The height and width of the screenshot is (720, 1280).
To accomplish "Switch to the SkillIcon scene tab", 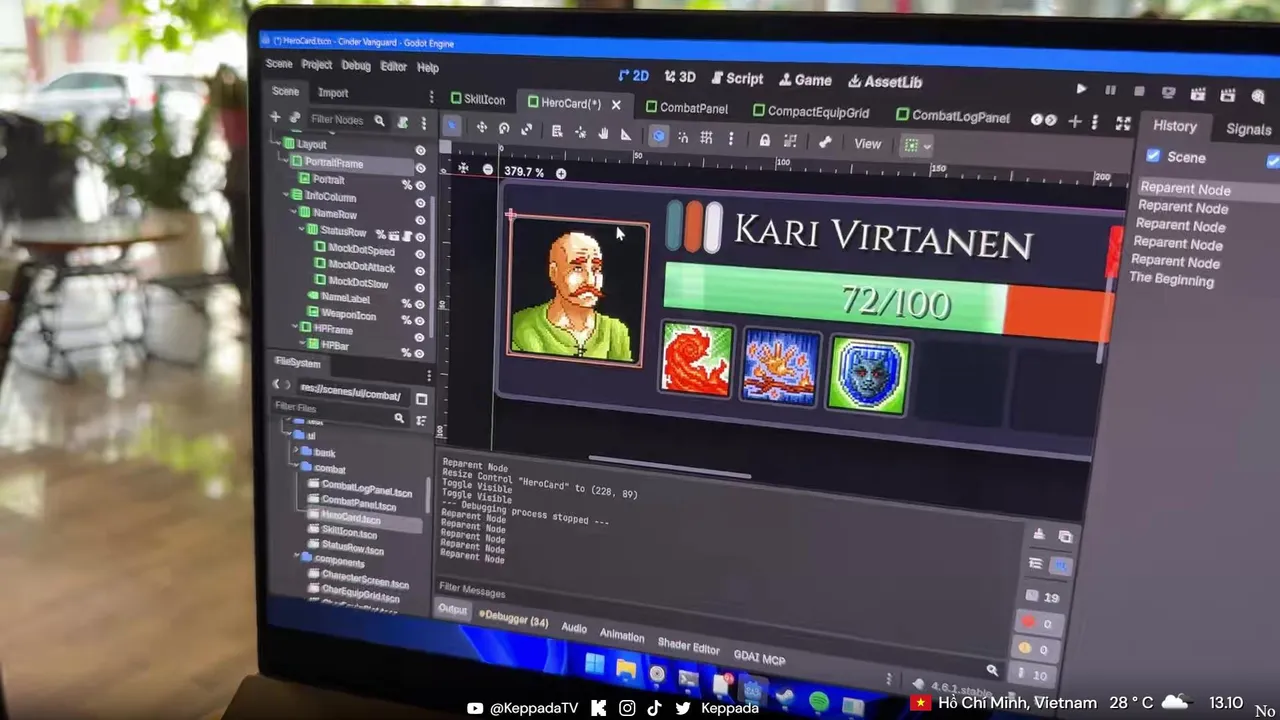I will pos(478,99).
